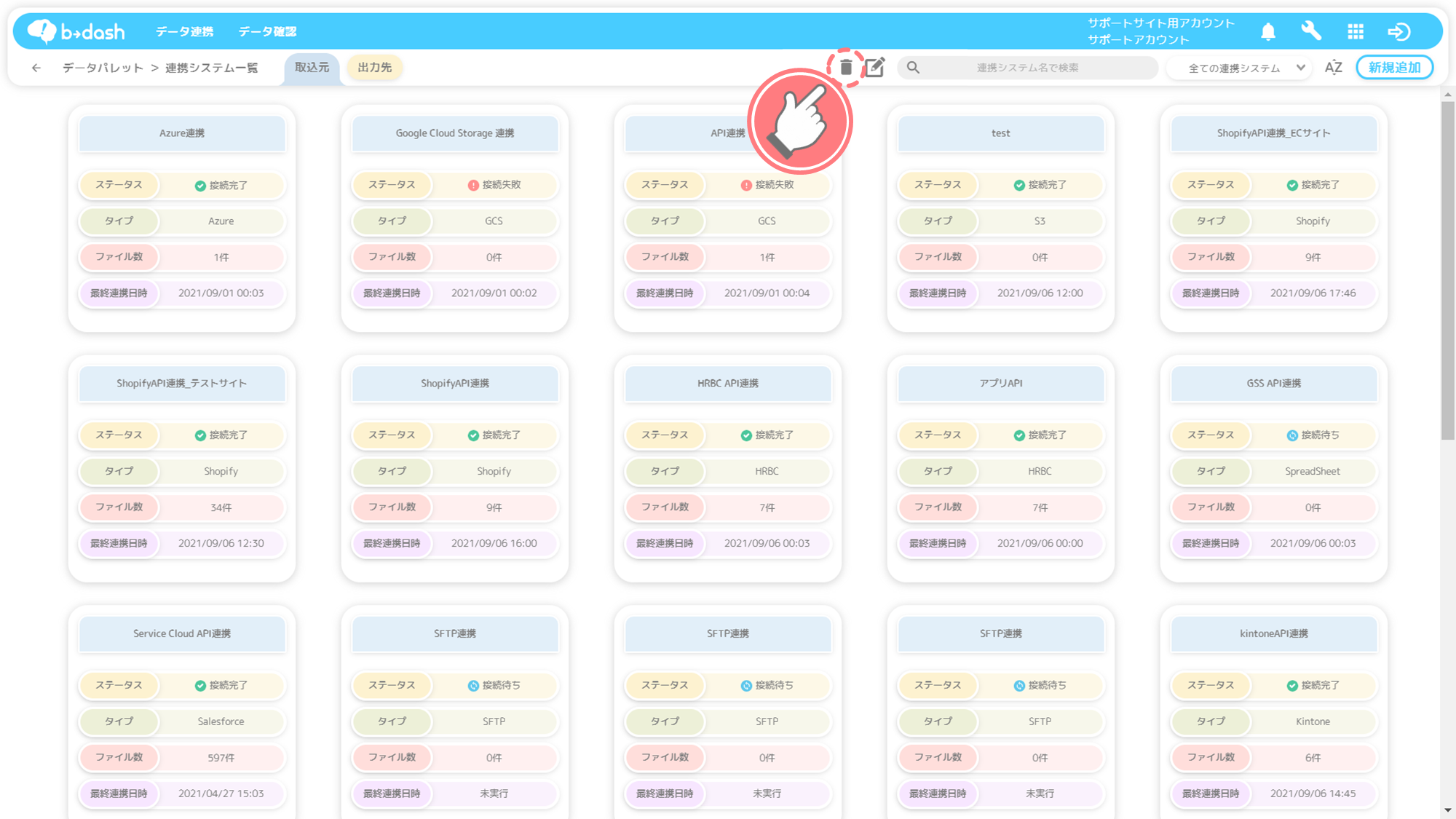The image size is (1456, 819).
Task: Click 接続完了 icon on HRBC API連携 card
Action: coord(746,435)
